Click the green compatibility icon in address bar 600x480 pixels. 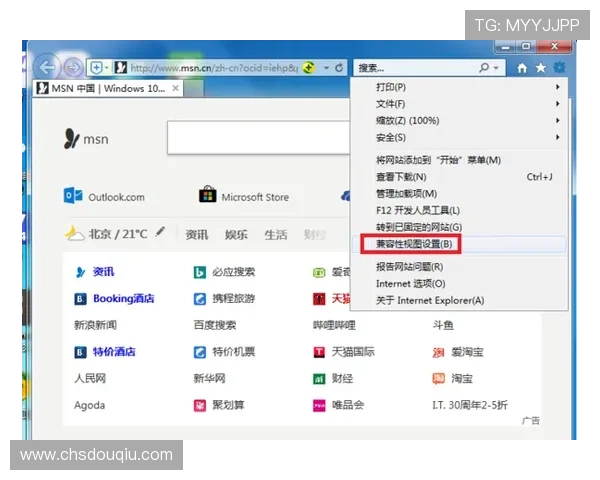[308, 68]
